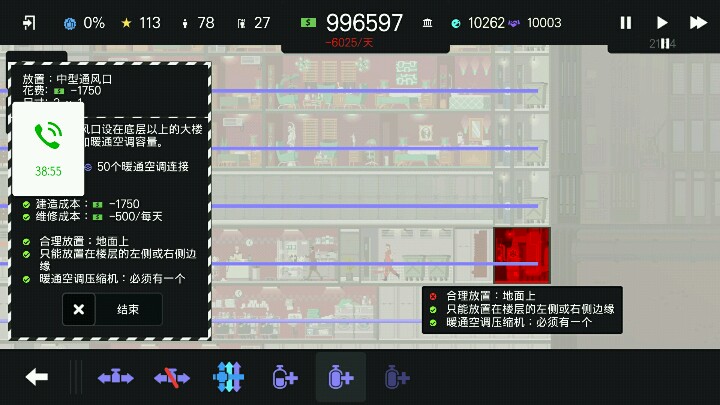
Task: Resume play at normal speed
Action: (662, 23)
